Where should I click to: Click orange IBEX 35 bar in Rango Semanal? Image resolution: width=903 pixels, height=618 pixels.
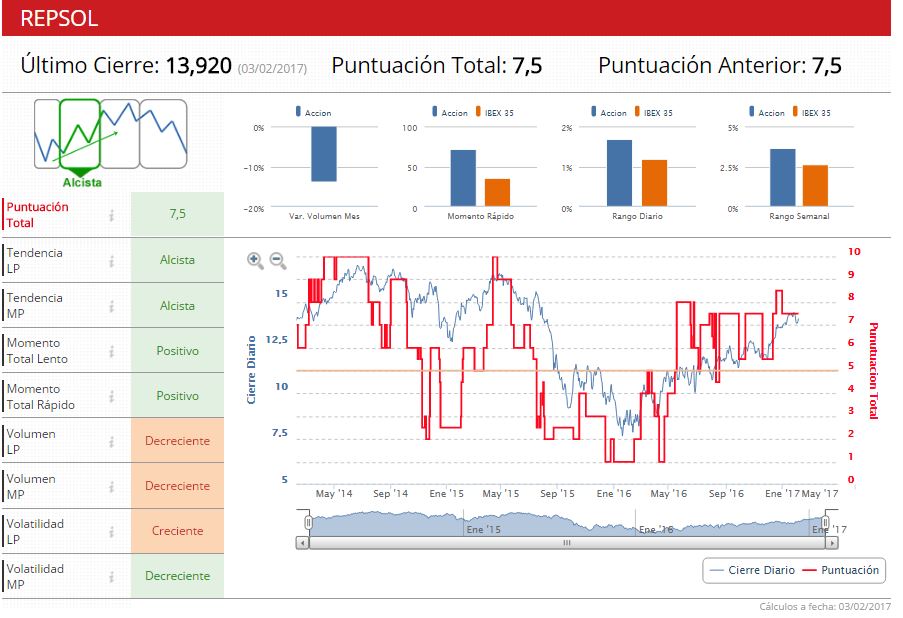point(815,185)
